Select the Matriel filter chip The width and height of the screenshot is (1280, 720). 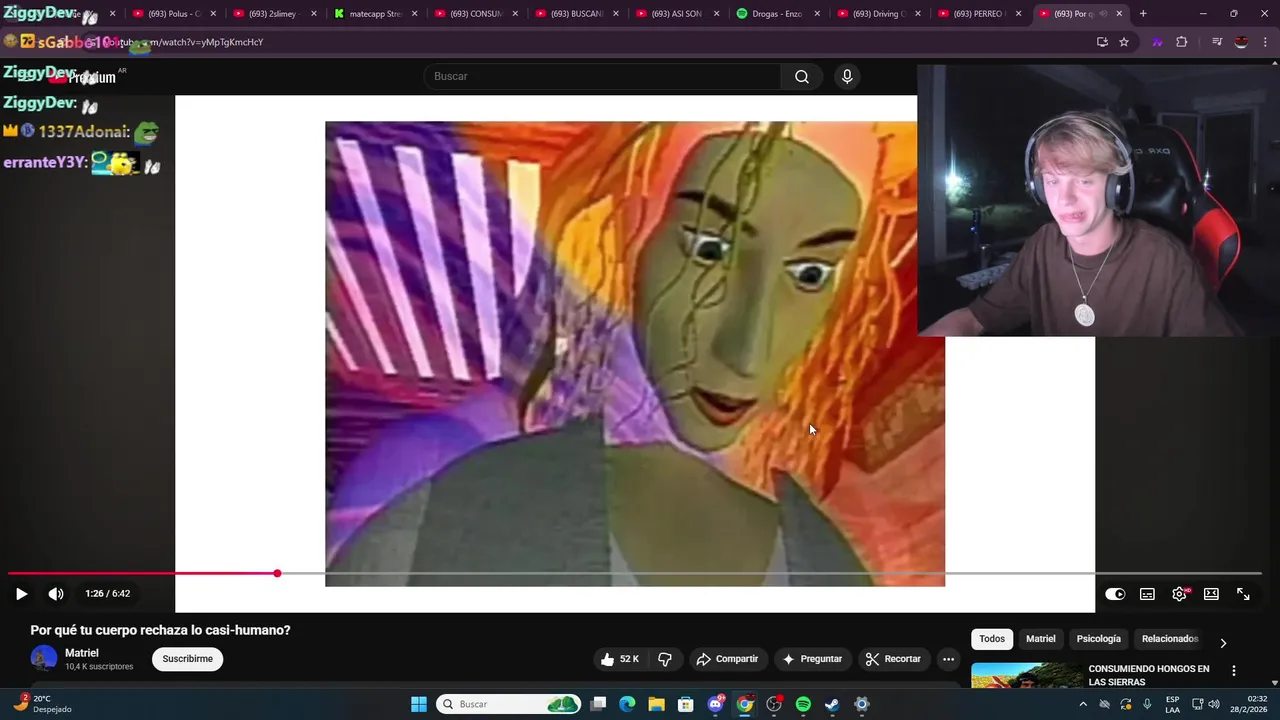coord(1041,639)
